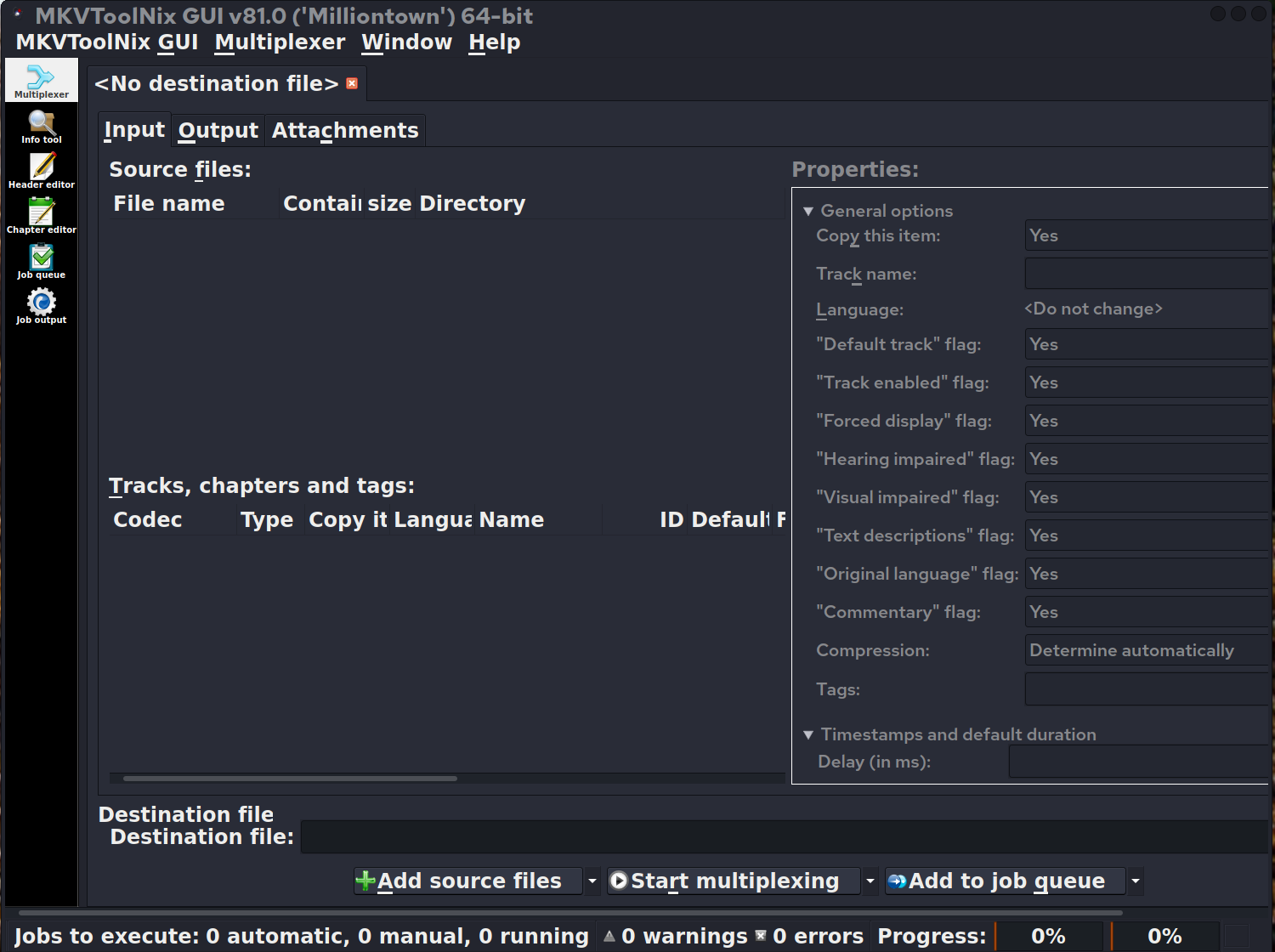Collapse the General options section
The image size is (1275, 952).
pyautogui.click(x=808, y=211)
